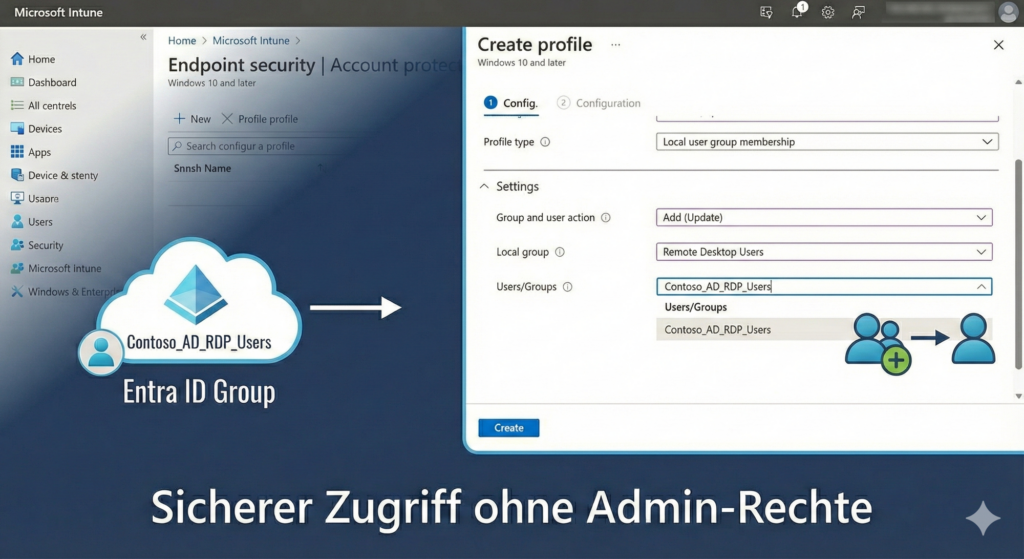Switch to the Configuration step tab
This screenshot has width=1024, height=559.
[x=599, y=103]
